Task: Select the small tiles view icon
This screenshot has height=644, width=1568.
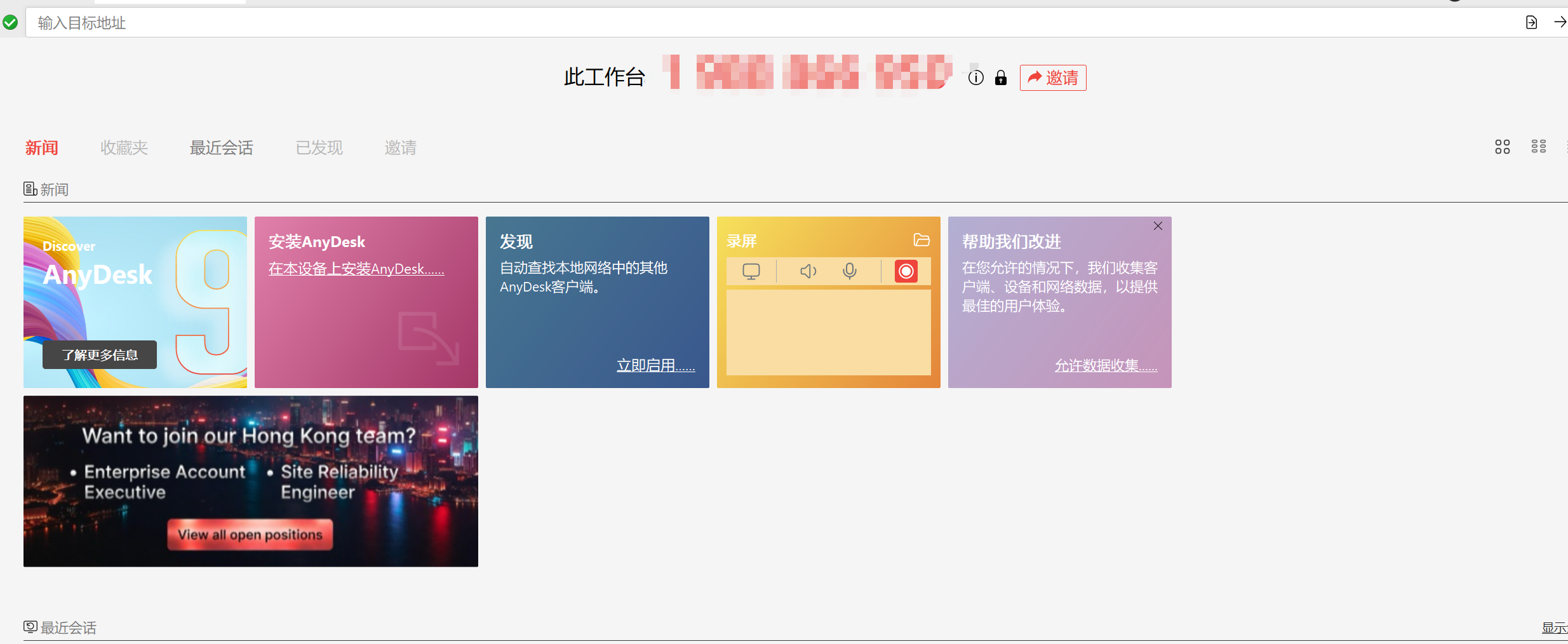Action: click(1539, 147)
